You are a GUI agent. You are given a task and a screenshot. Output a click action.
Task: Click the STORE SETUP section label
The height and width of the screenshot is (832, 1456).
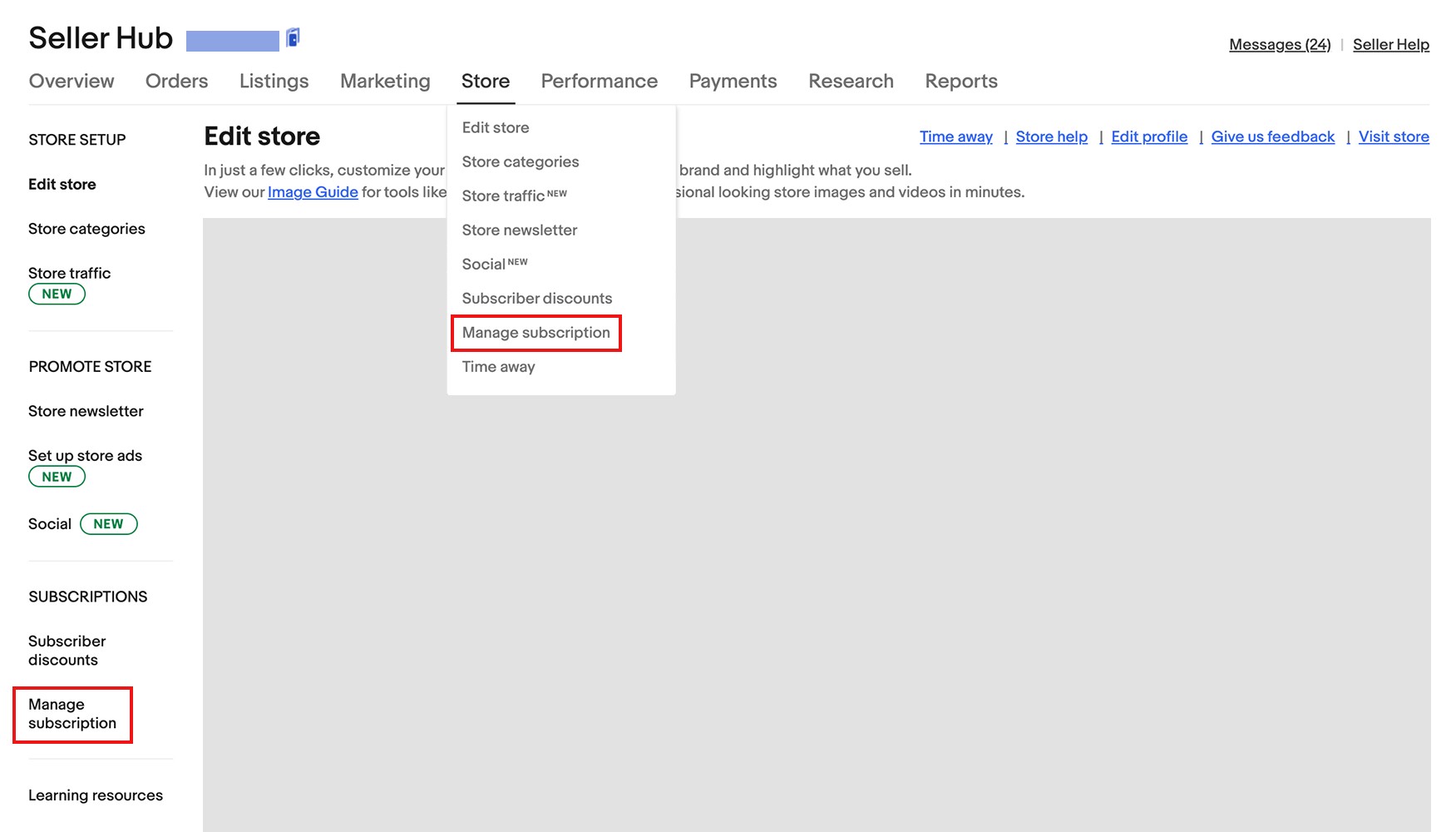77,140
